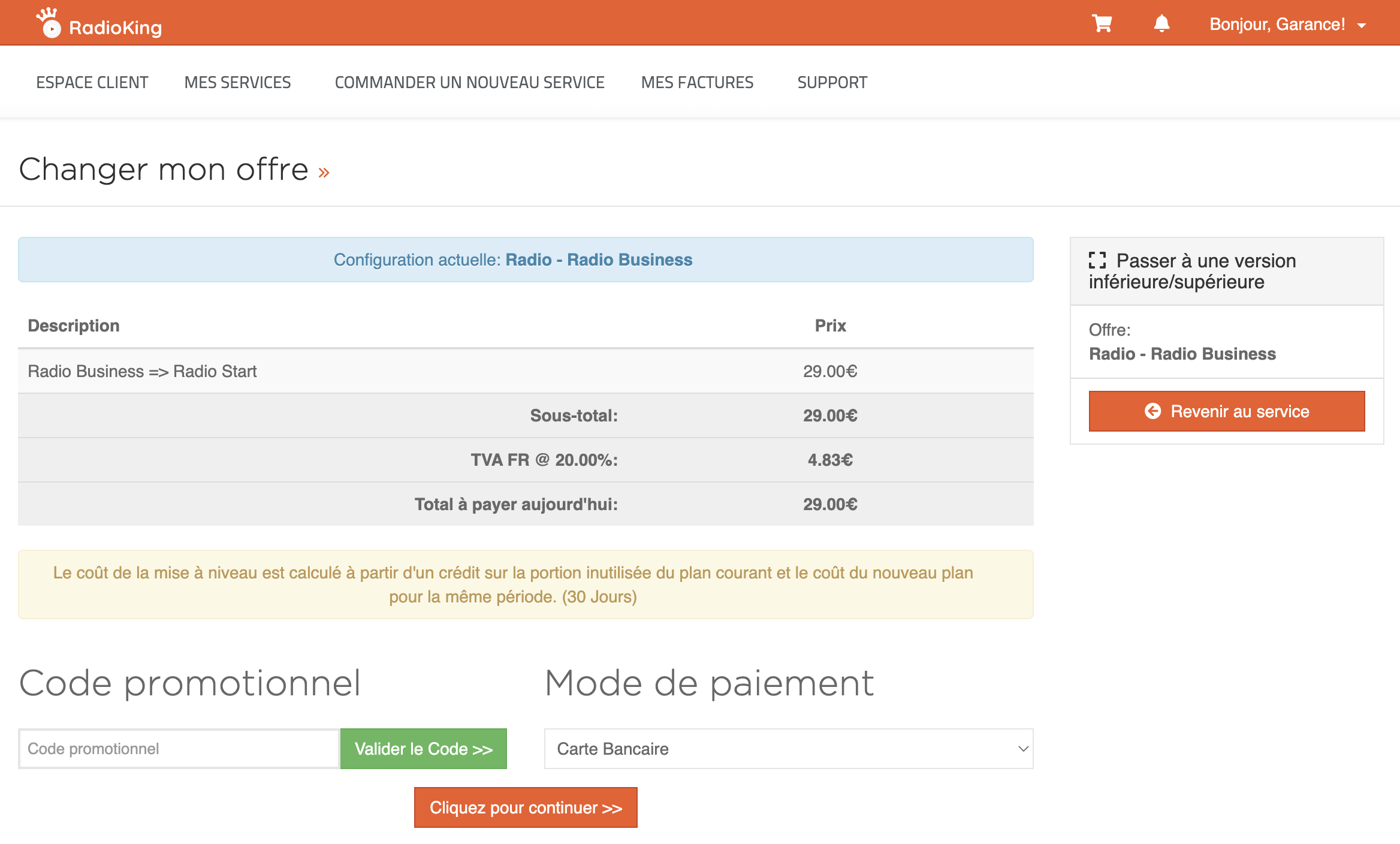The height and width of the screenshot is (844, 1400).
Task: Click the Prix column header
Action: click(x=830, y=325)
